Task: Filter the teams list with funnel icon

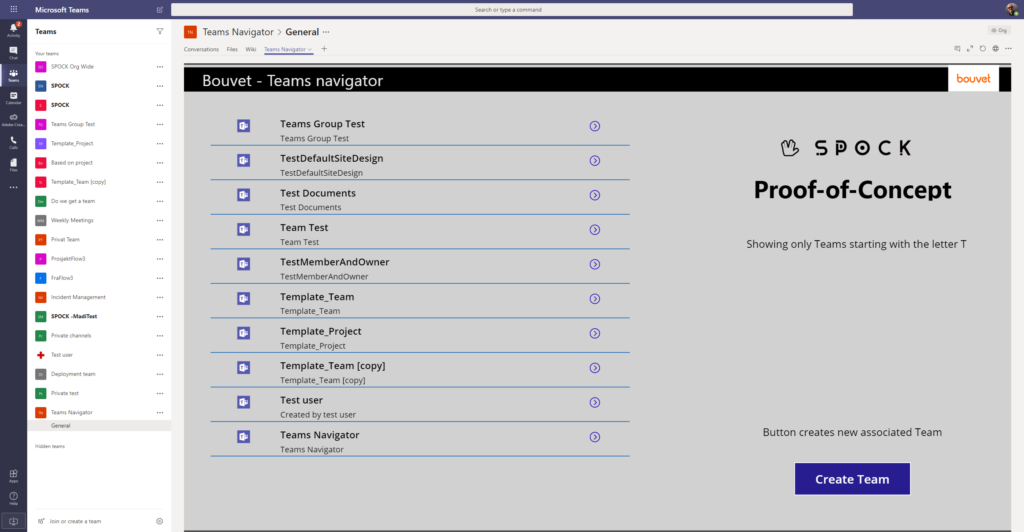Action: [x=159, y=31]
